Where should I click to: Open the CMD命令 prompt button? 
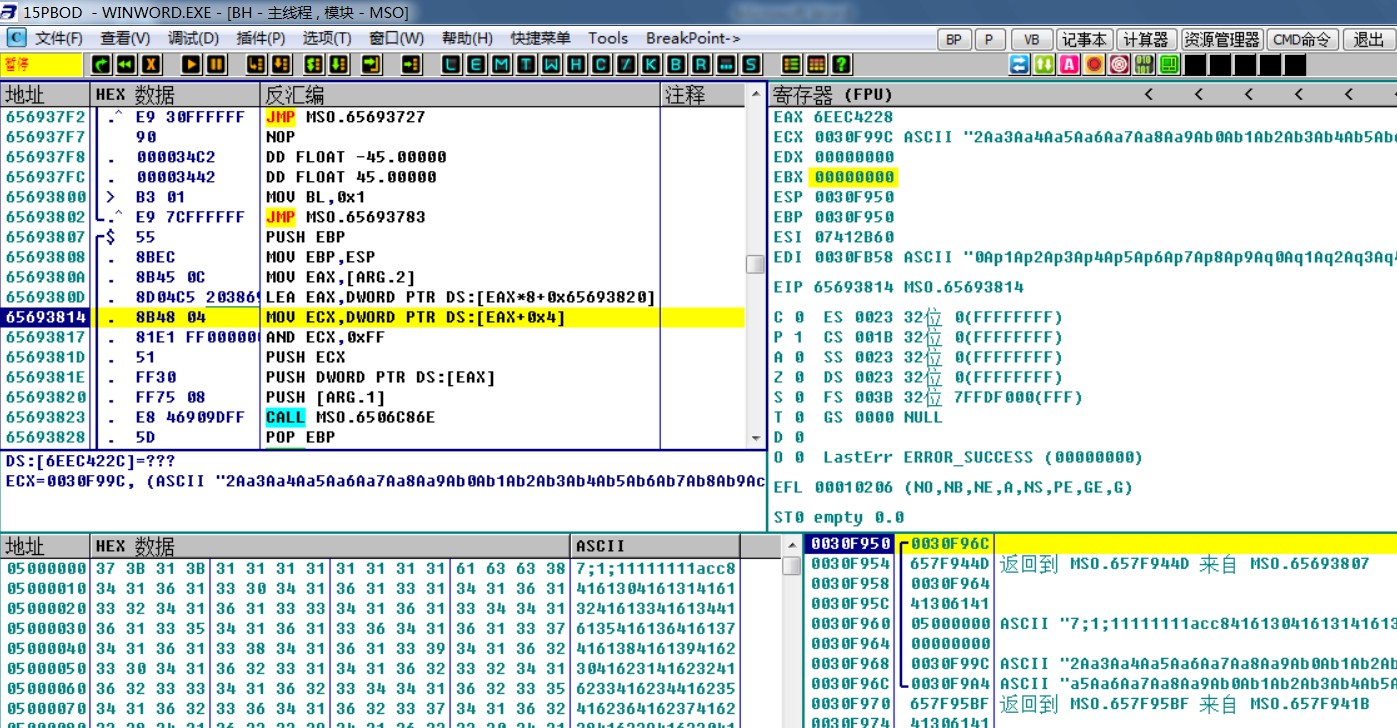[x=1301, y=39]
